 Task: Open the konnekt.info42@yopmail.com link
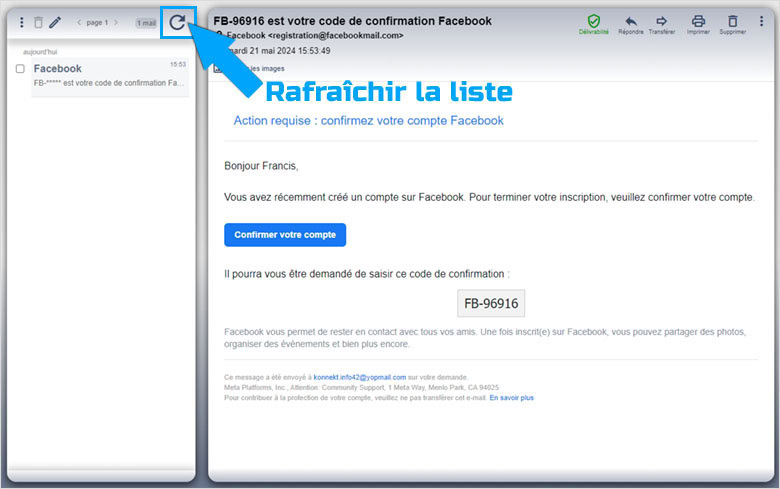pyautogui.click(x=360, y=378)
